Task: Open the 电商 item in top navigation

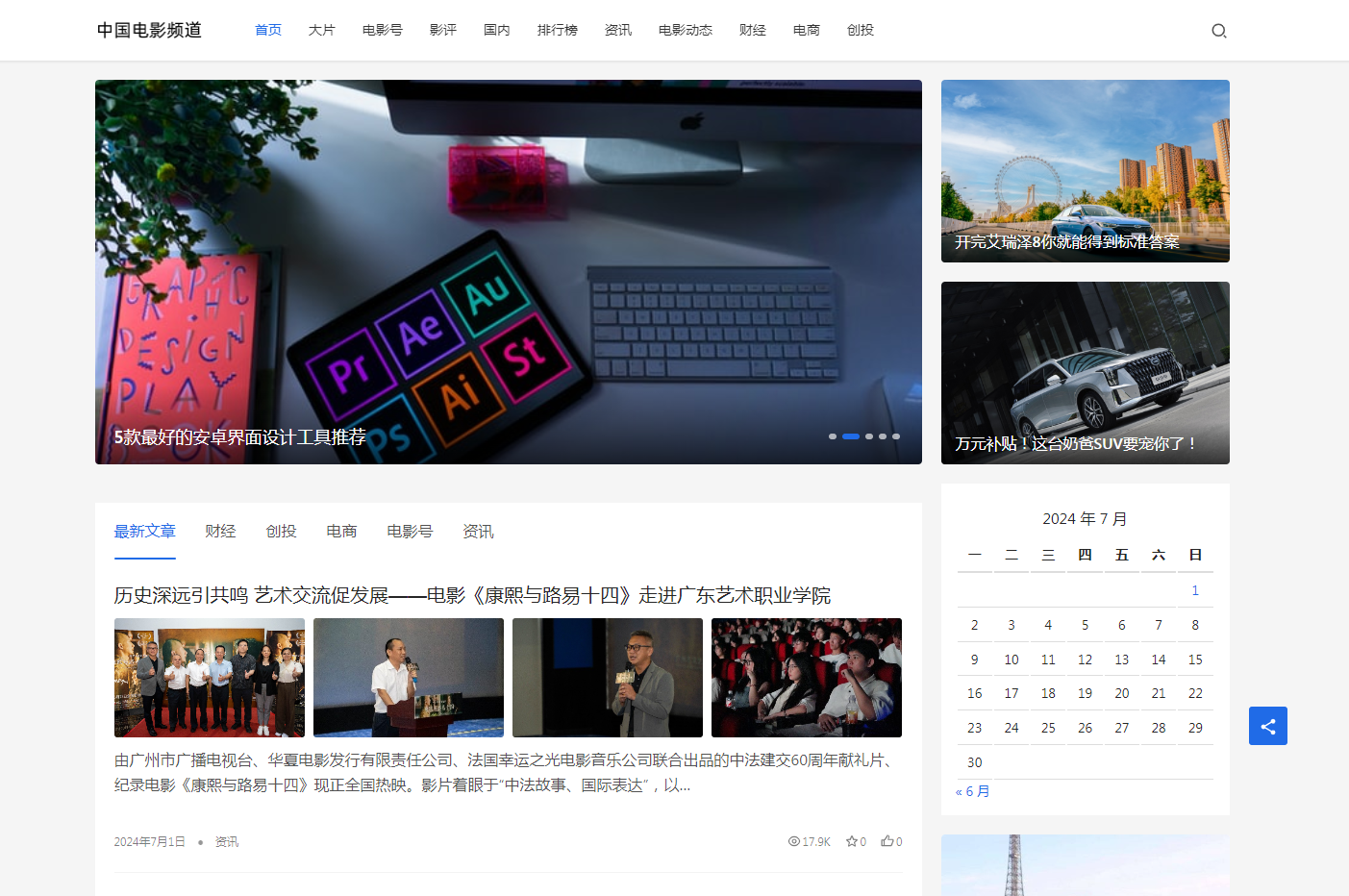Action: (807, 31)
